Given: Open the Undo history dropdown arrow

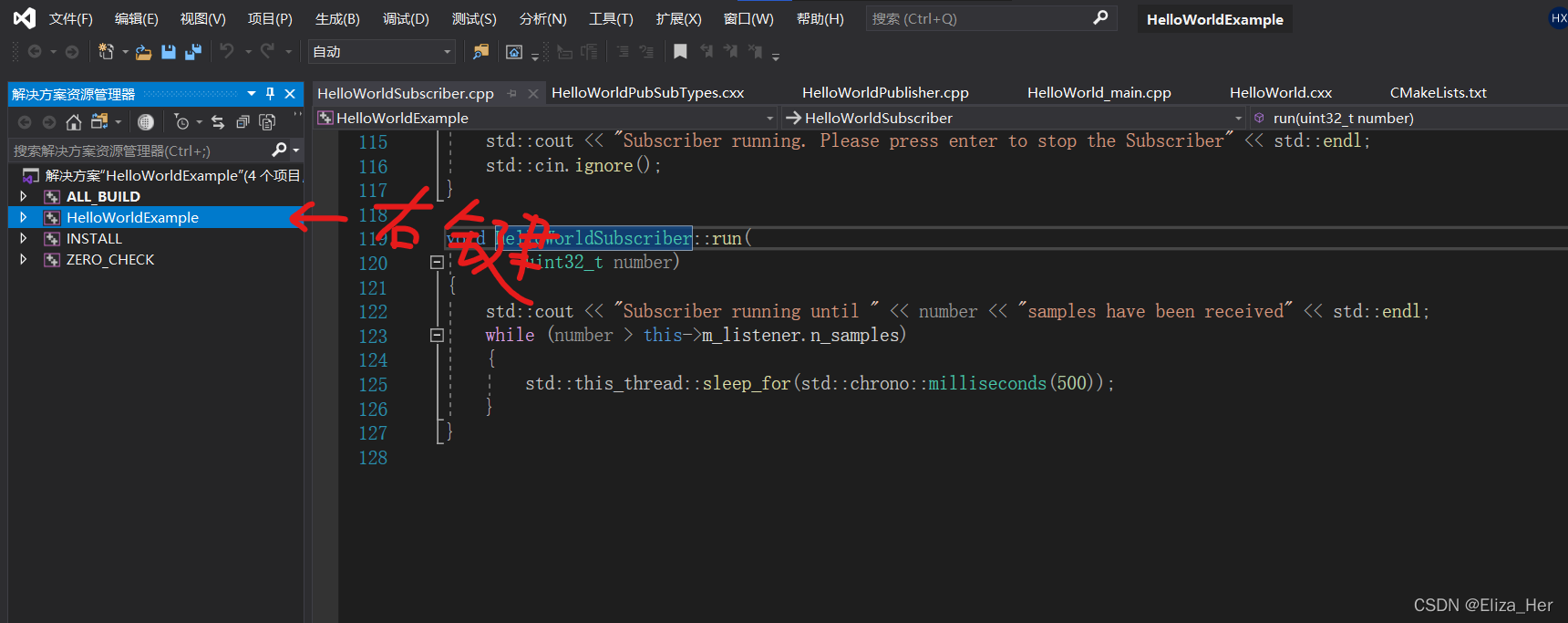Looking at the screenshot, I should tap(248, 52).
